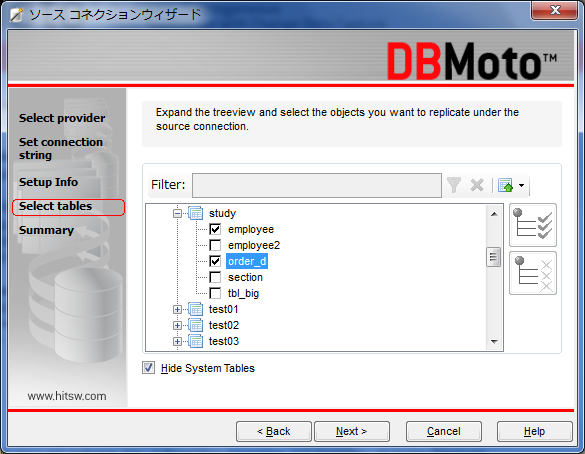
Task: Check the tbl_big table checkbox
Action: 215,293
